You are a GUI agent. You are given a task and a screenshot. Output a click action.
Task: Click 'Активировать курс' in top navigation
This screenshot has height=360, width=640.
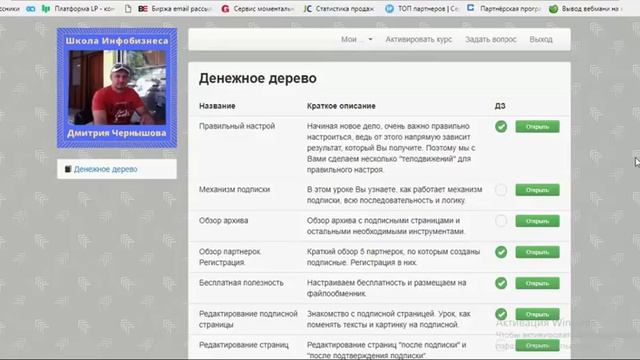[418, 40]
